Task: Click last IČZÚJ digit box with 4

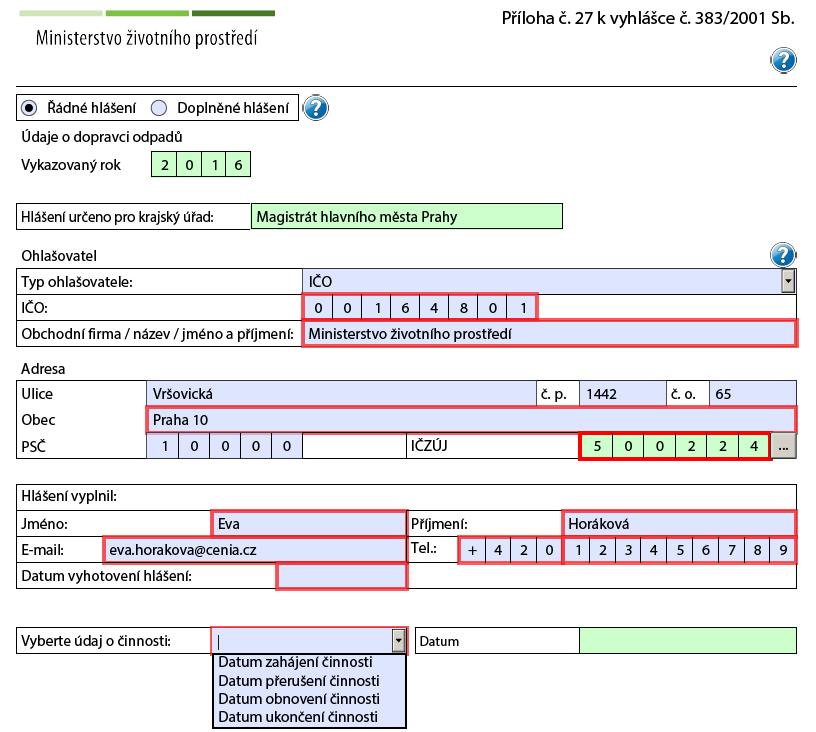Action: [x=754, y=446]
